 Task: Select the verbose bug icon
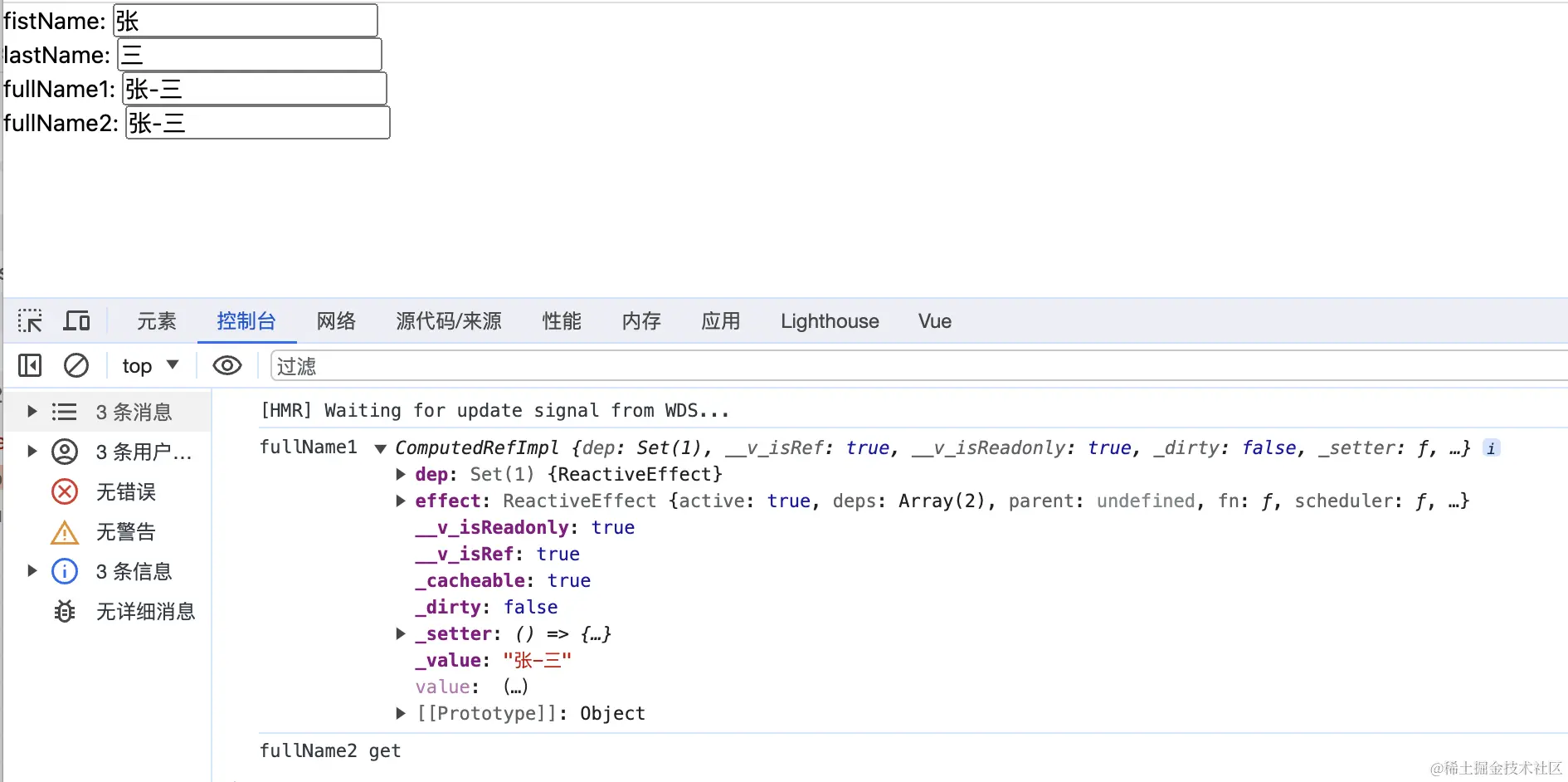[65, 612]
